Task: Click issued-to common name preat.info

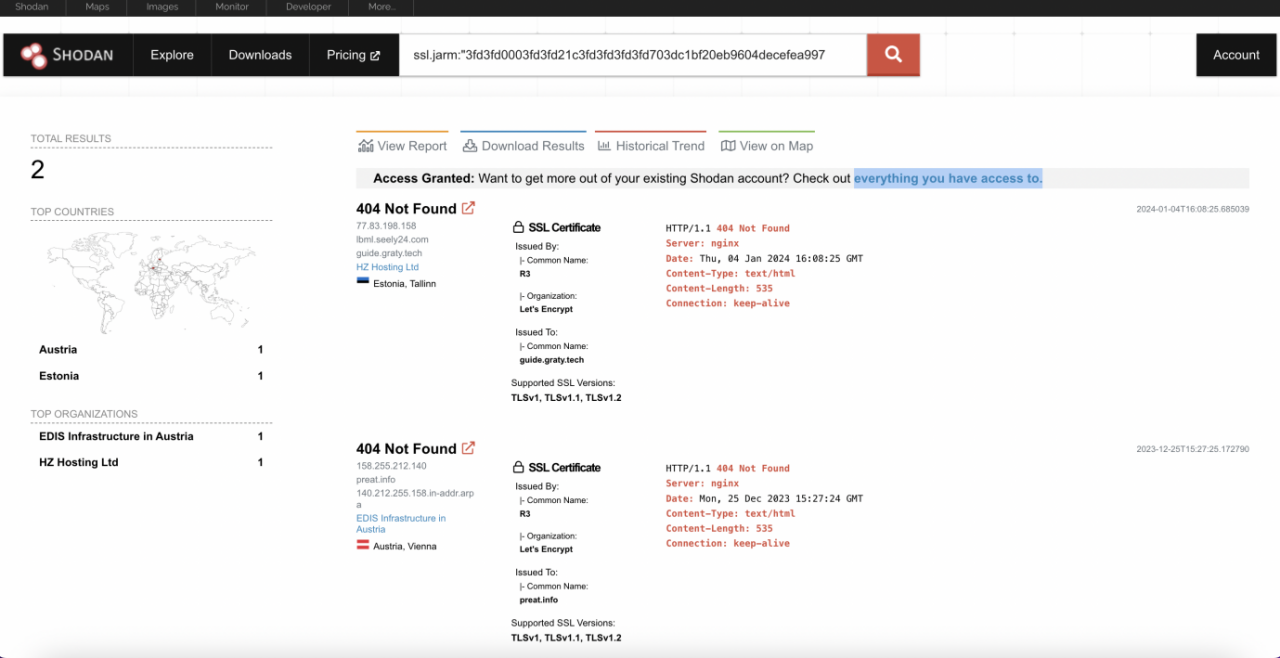Action: click(x=539, y=600)
